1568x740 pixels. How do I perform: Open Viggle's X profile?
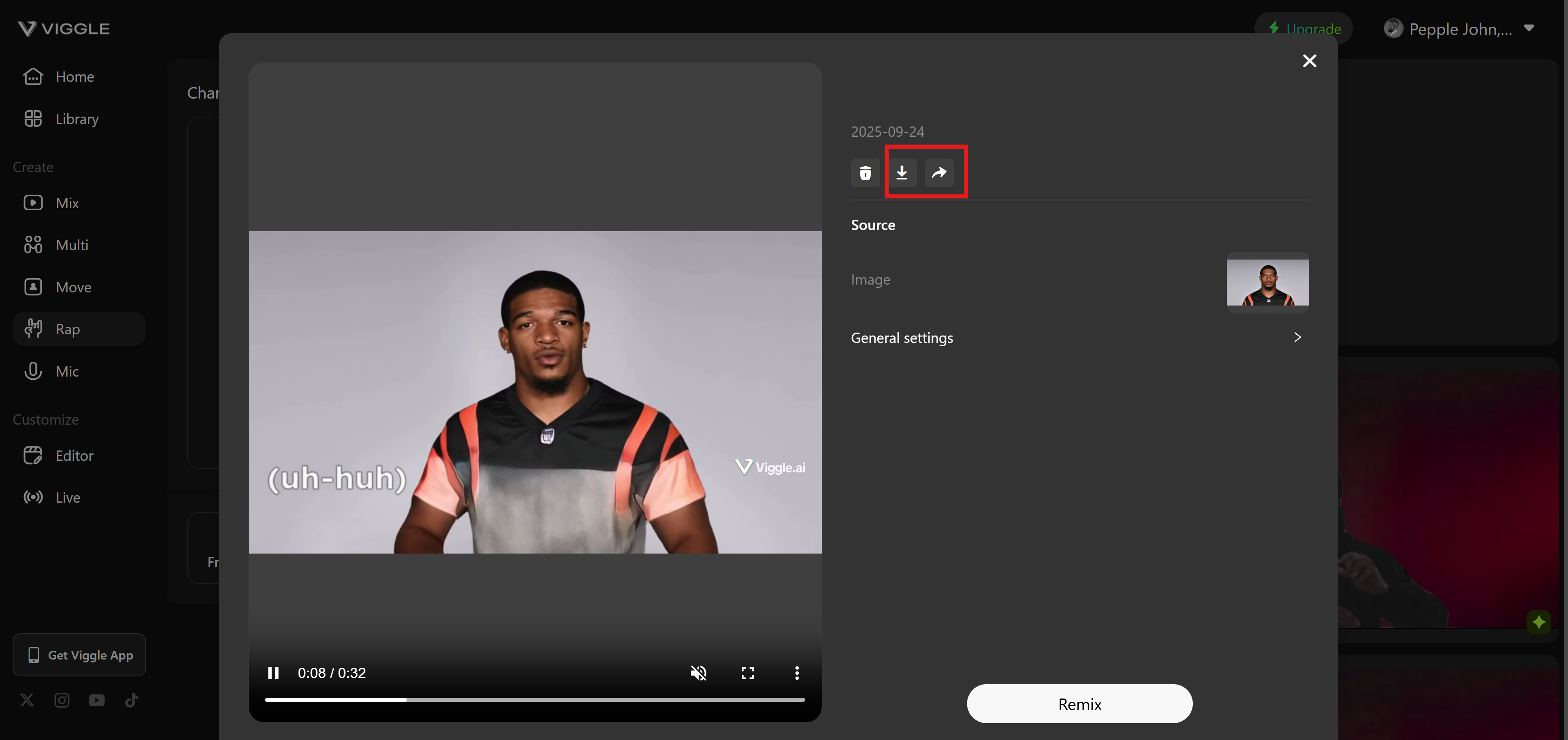[x=27, y=701]
